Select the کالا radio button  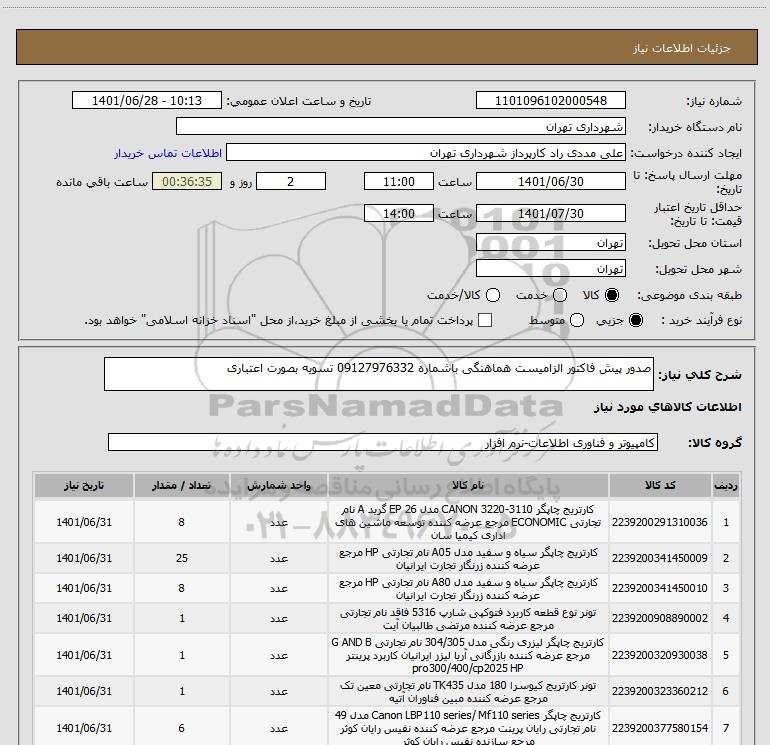(612, 295)
